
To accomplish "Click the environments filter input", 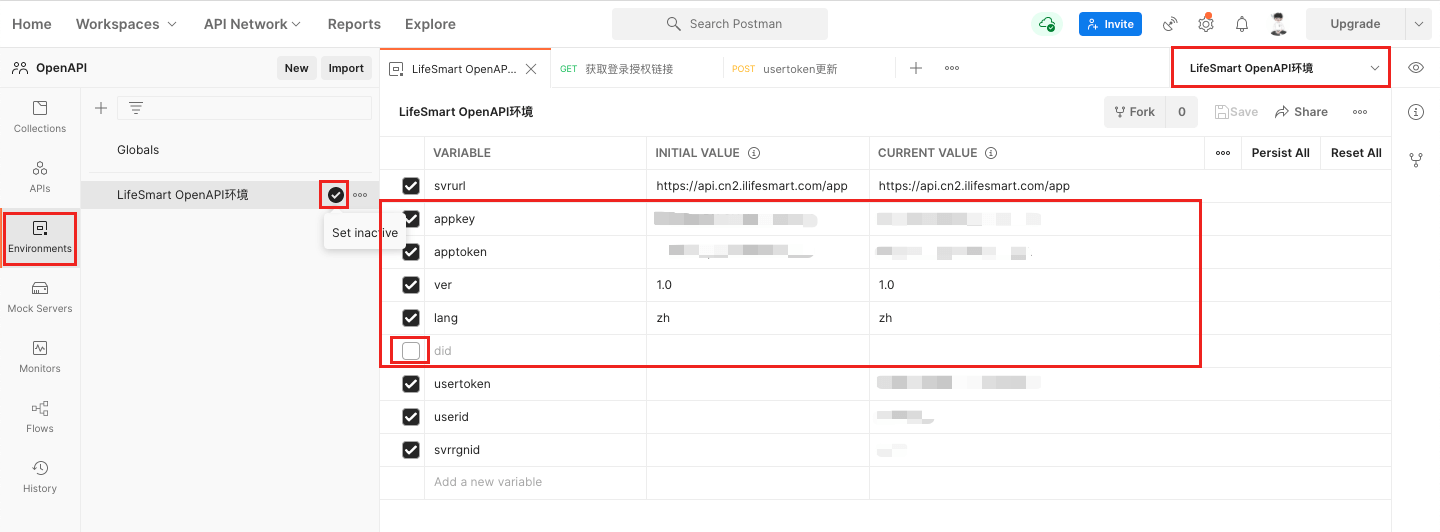I will (244, 108).
